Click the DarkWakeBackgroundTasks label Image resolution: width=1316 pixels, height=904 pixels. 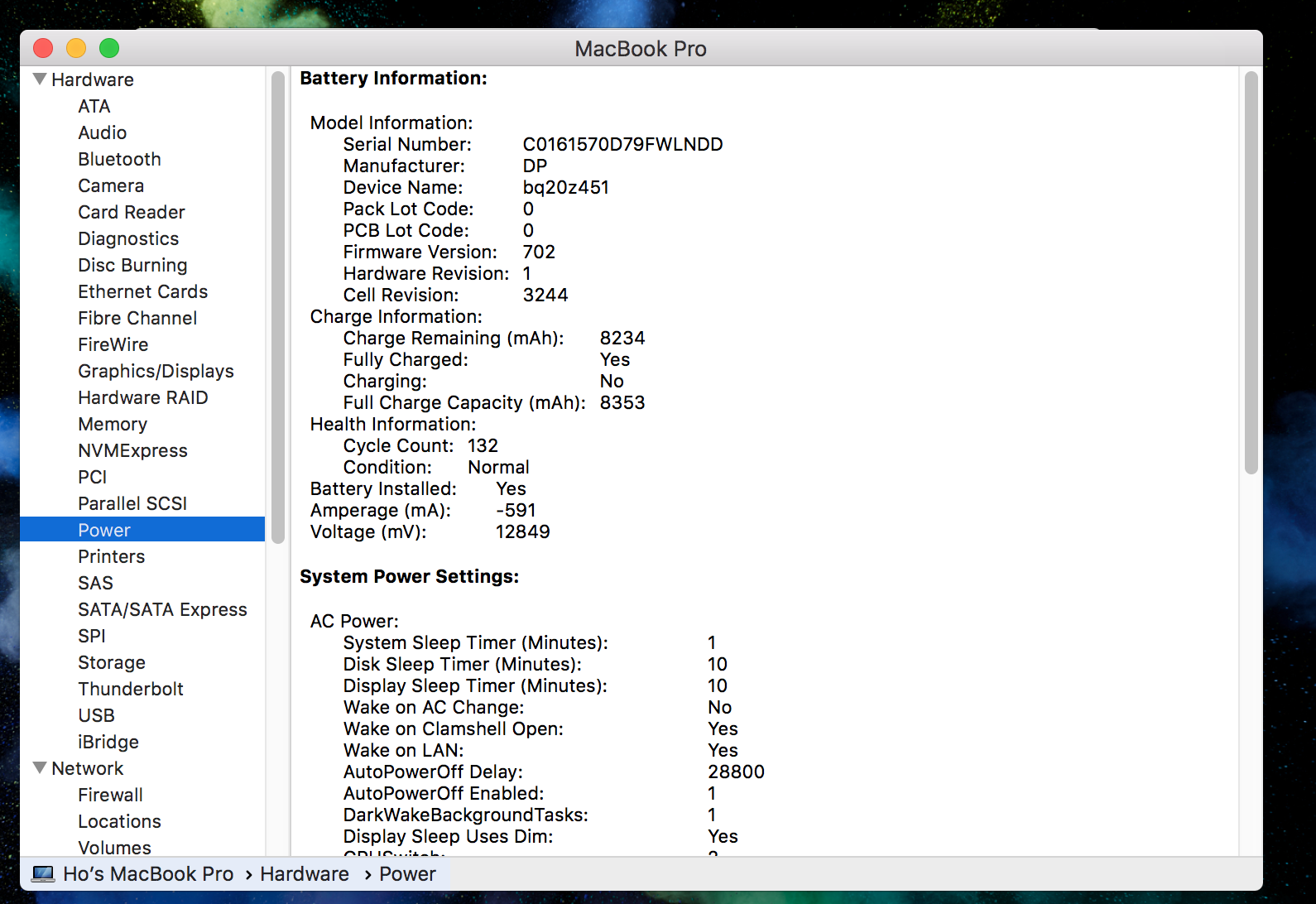[466, 815]
